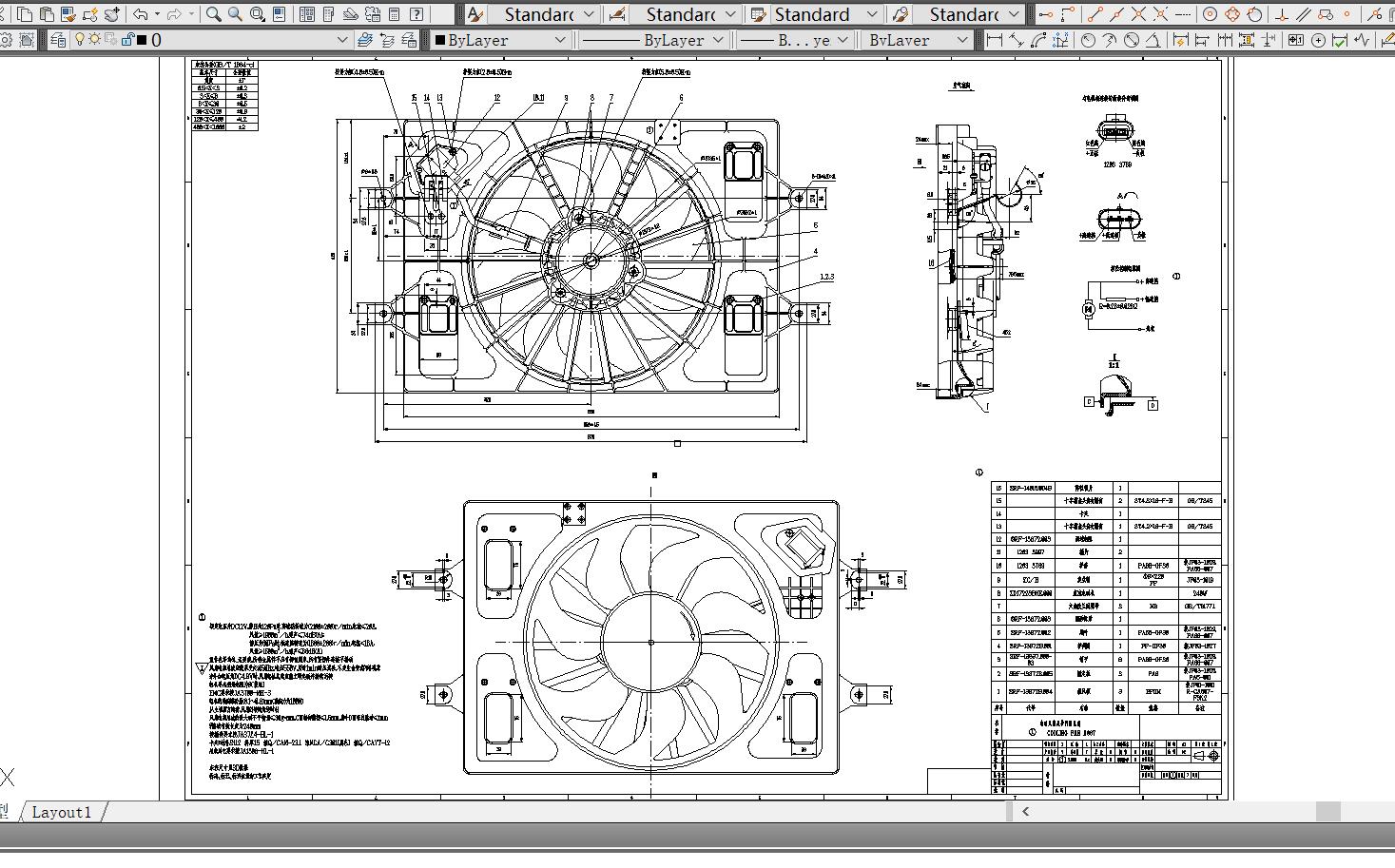This screenshot has height=868, width=1395.
Task: Open the ByLayer color control dropdown
Action: coord(500,40)
